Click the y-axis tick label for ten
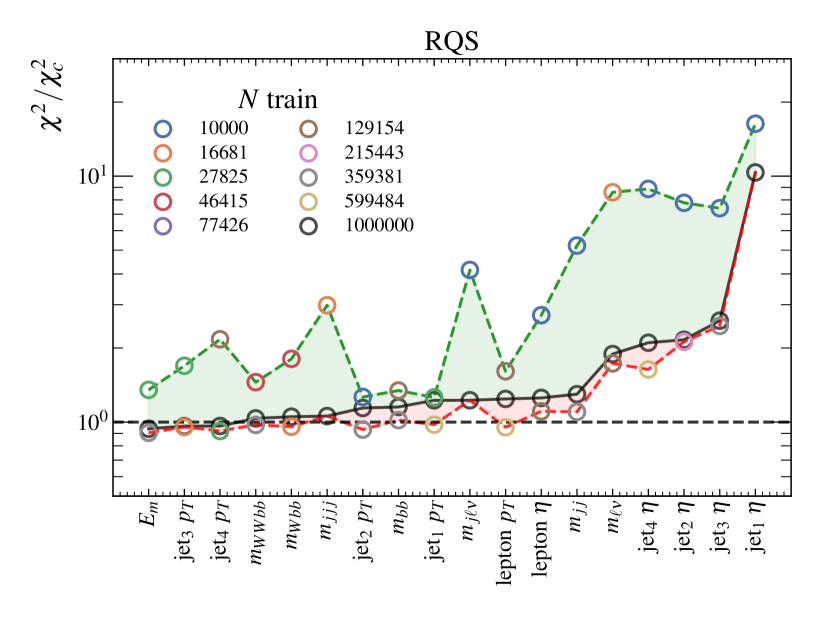 [x=92, y=175]
